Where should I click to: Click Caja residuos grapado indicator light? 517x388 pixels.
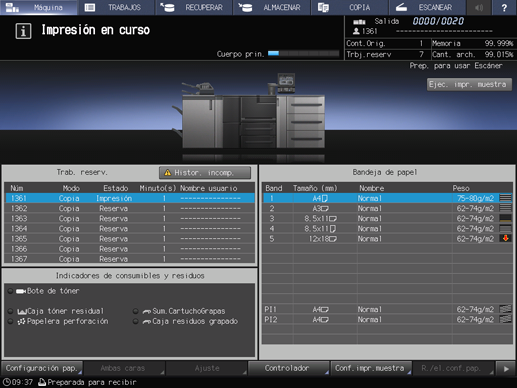tap(136, 321)
